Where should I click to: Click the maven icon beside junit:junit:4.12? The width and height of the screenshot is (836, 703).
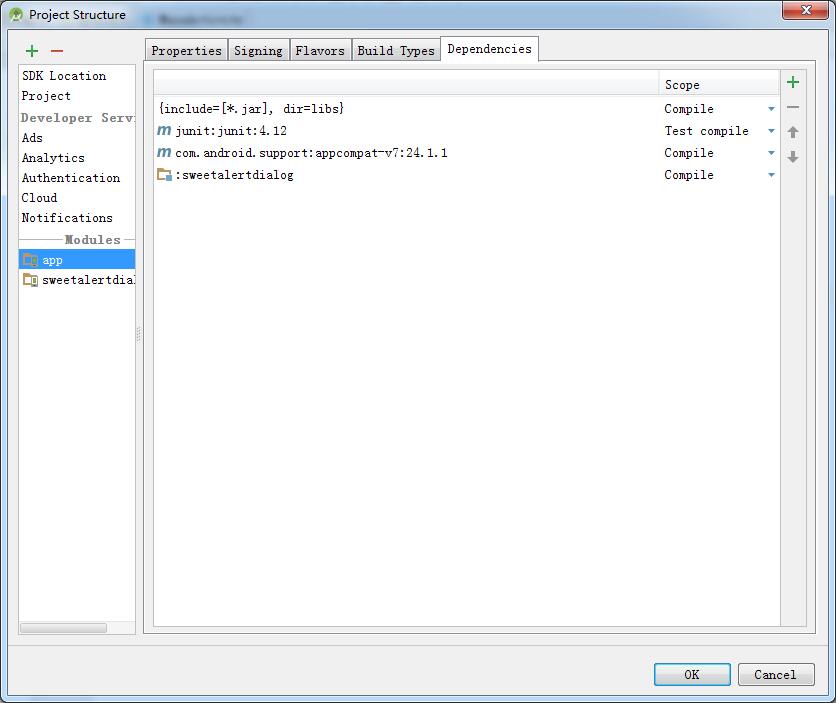tap(164, 131)
